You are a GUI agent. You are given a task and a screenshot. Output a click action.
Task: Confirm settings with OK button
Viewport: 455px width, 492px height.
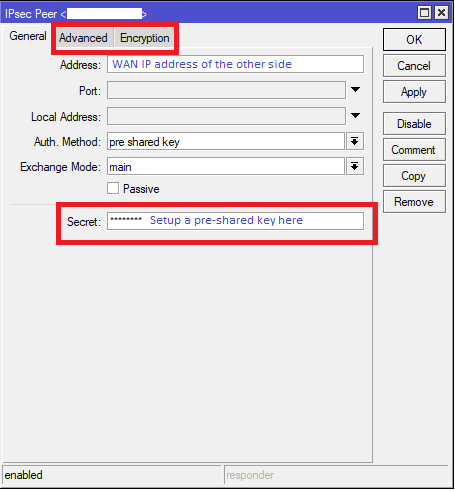tap(414, 40)
